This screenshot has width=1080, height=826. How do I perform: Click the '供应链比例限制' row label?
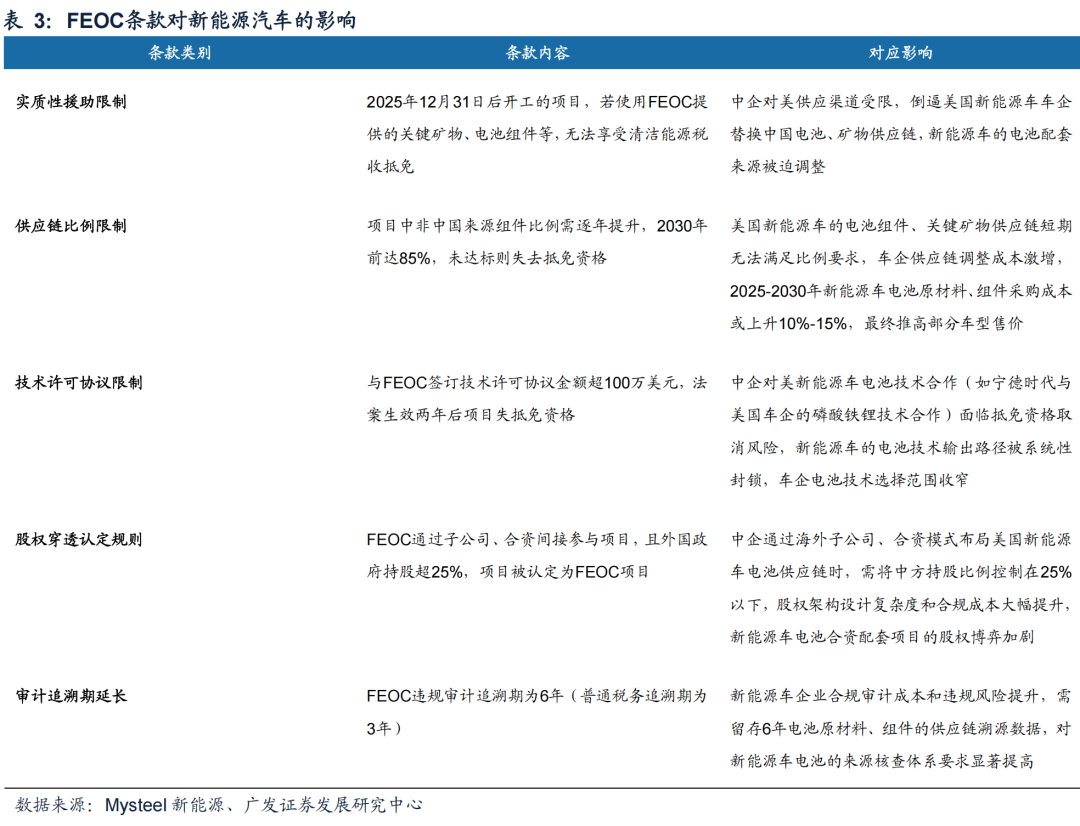pyautogui.click(x=71, y=226)
